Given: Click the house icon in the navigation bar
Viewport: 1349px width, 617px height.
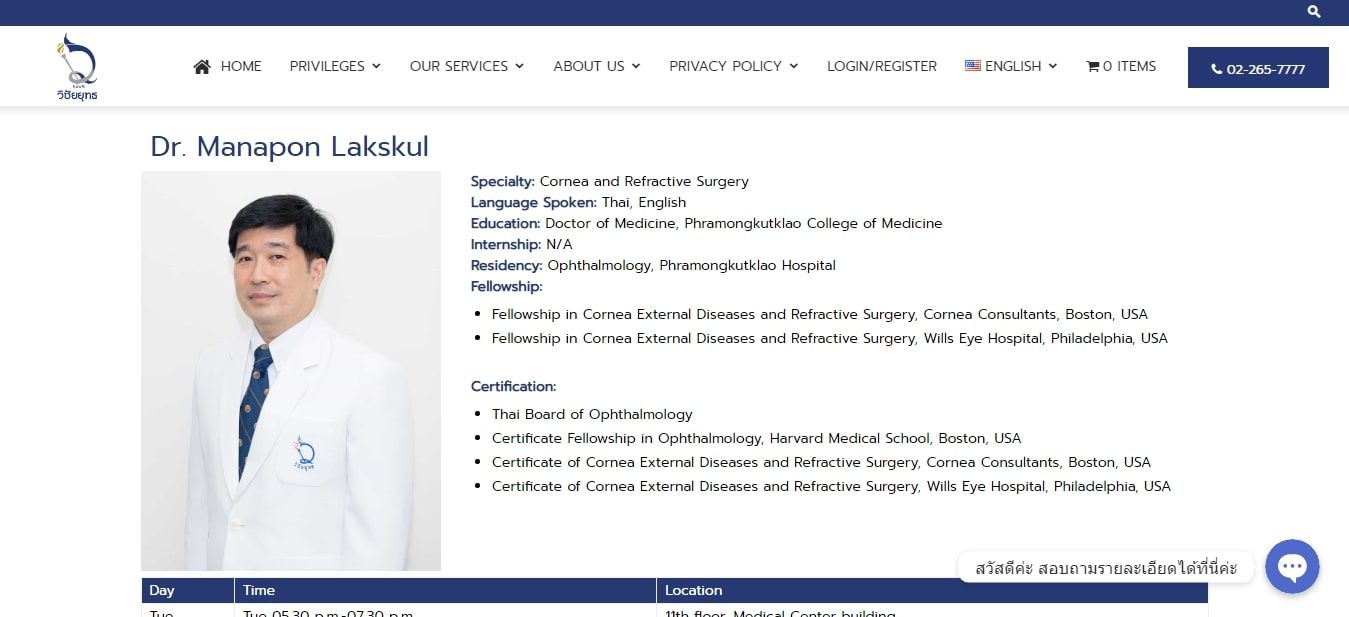Looking at the screenshot, I should [202, 67].
